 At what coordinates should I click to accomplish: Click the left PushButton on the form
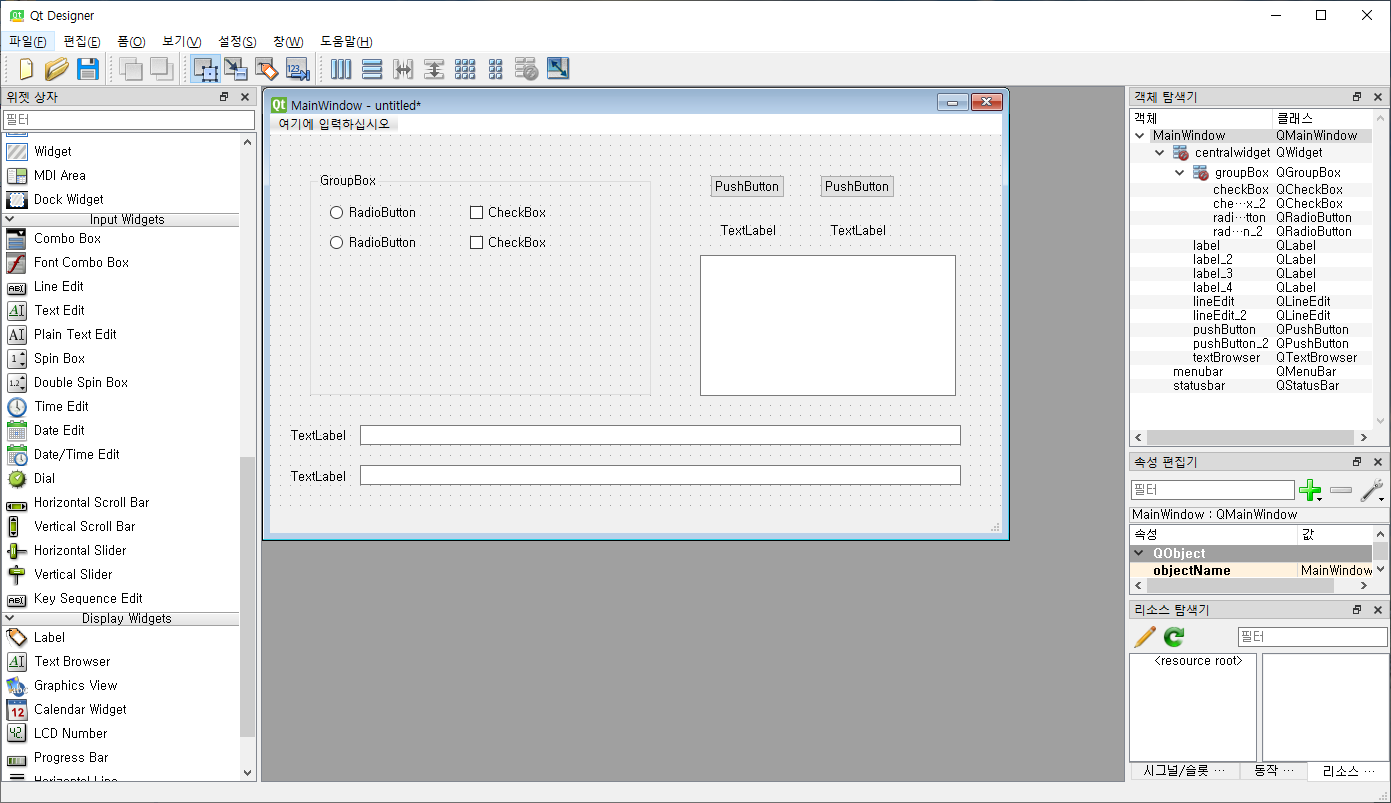(747, 186)
